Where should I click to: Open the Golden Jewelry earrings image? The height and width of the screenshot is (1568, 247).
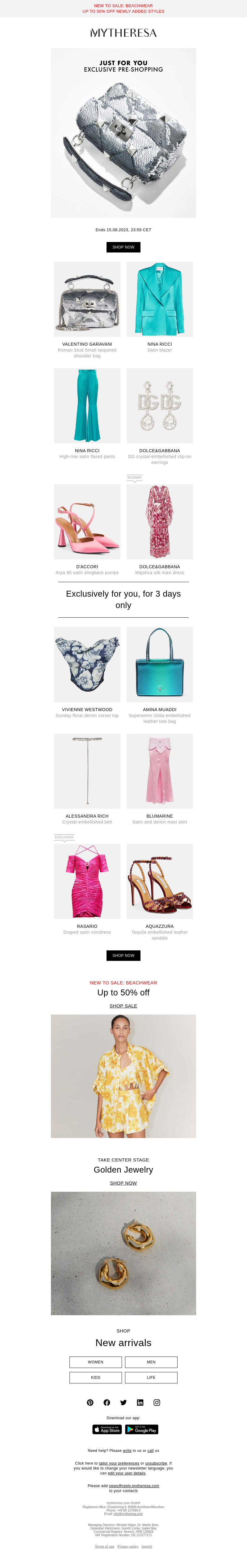point(124,1253)
